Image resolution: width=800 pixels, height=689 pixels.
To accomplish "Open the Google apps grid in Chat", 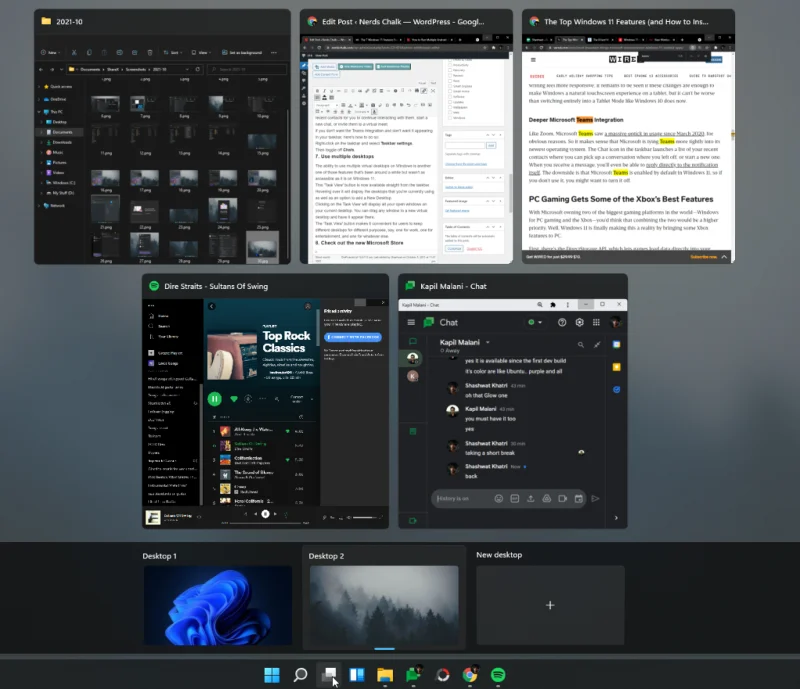I will [x=597, y=323].
